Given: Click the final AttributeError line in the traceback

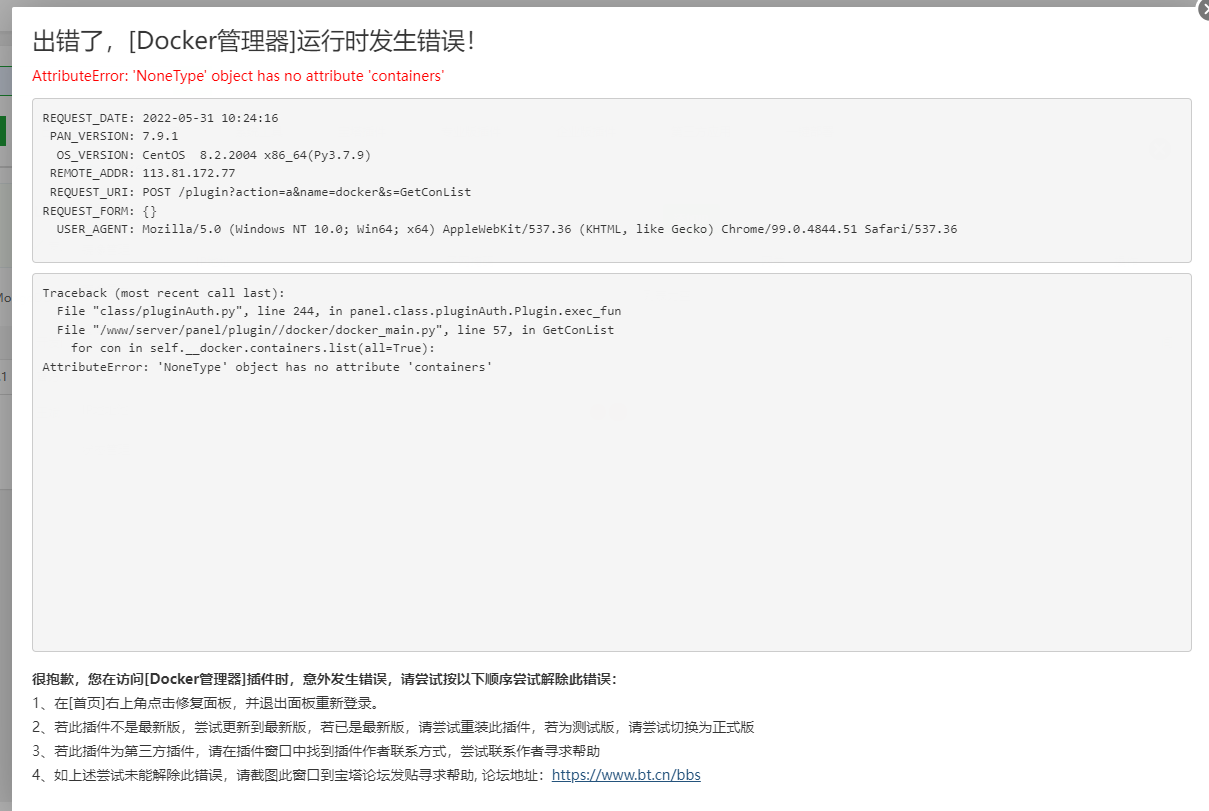Looking at the screenshot, I should click(267, 367).
